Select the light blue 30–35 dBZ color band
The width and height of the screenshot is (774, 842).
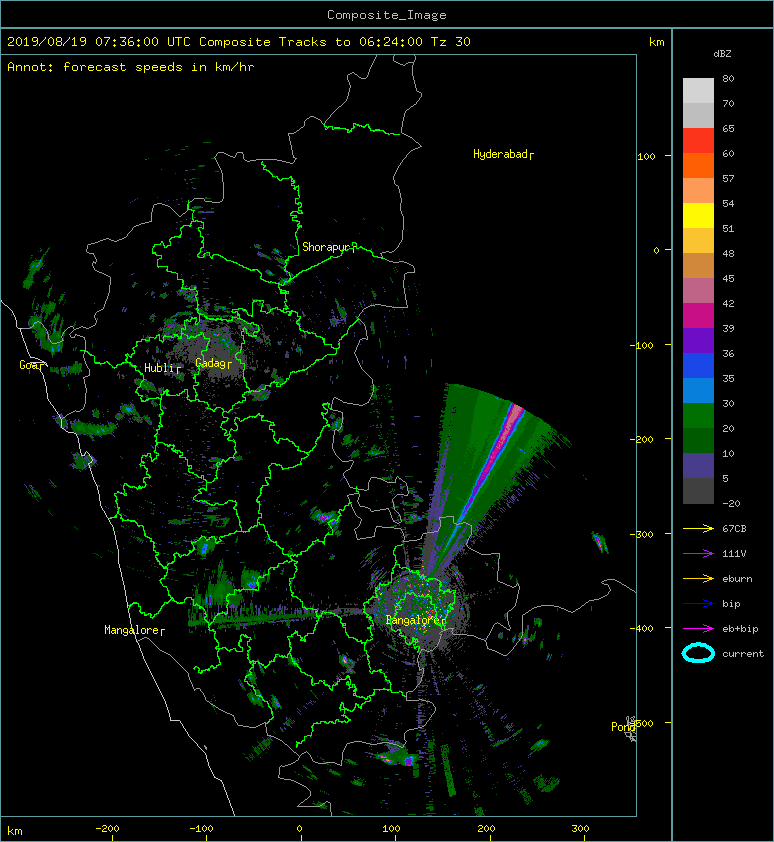(698, 391)
